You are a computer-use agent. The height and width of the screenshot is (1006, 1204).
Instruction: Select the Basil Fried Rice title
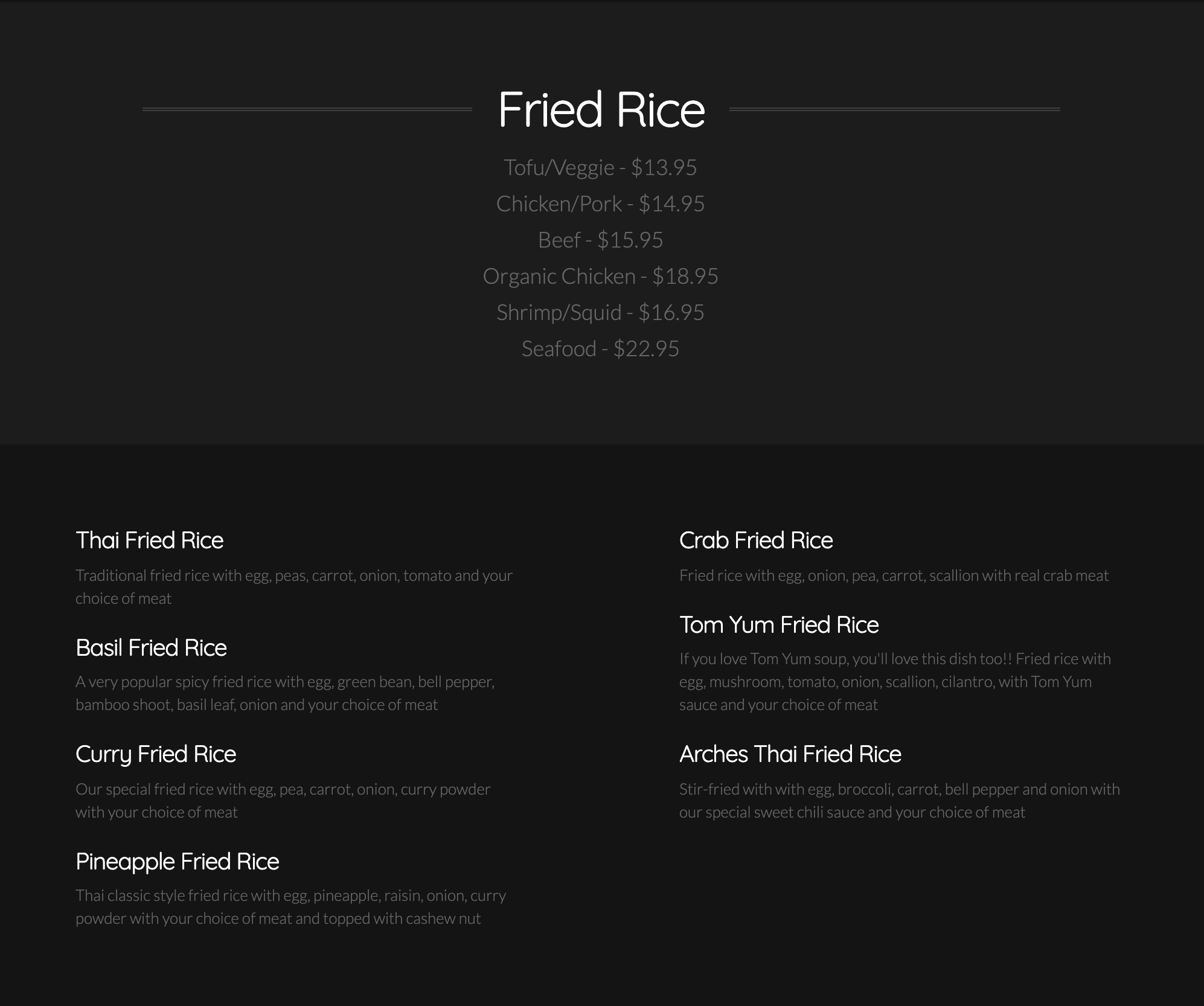(x=151, y=648)
